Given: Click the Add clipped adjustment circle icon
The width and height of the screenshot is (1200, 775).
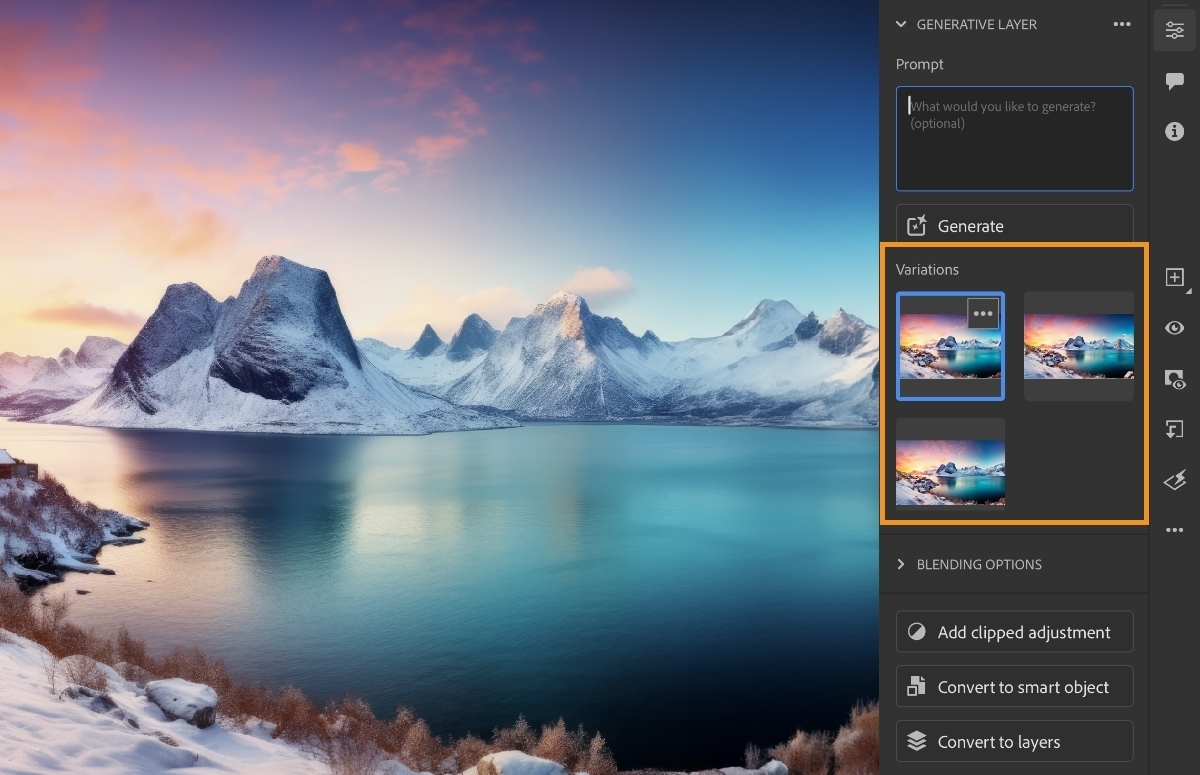Looking at the screenshot, I should click(x=915, y=631).
